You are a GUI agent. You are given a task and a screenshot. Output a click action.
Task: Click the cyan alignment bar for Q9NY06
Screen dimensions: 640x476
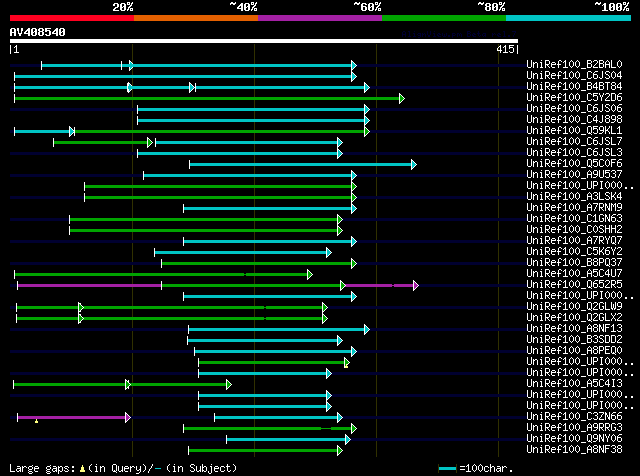pyautogui.click(x=286, y=440)
